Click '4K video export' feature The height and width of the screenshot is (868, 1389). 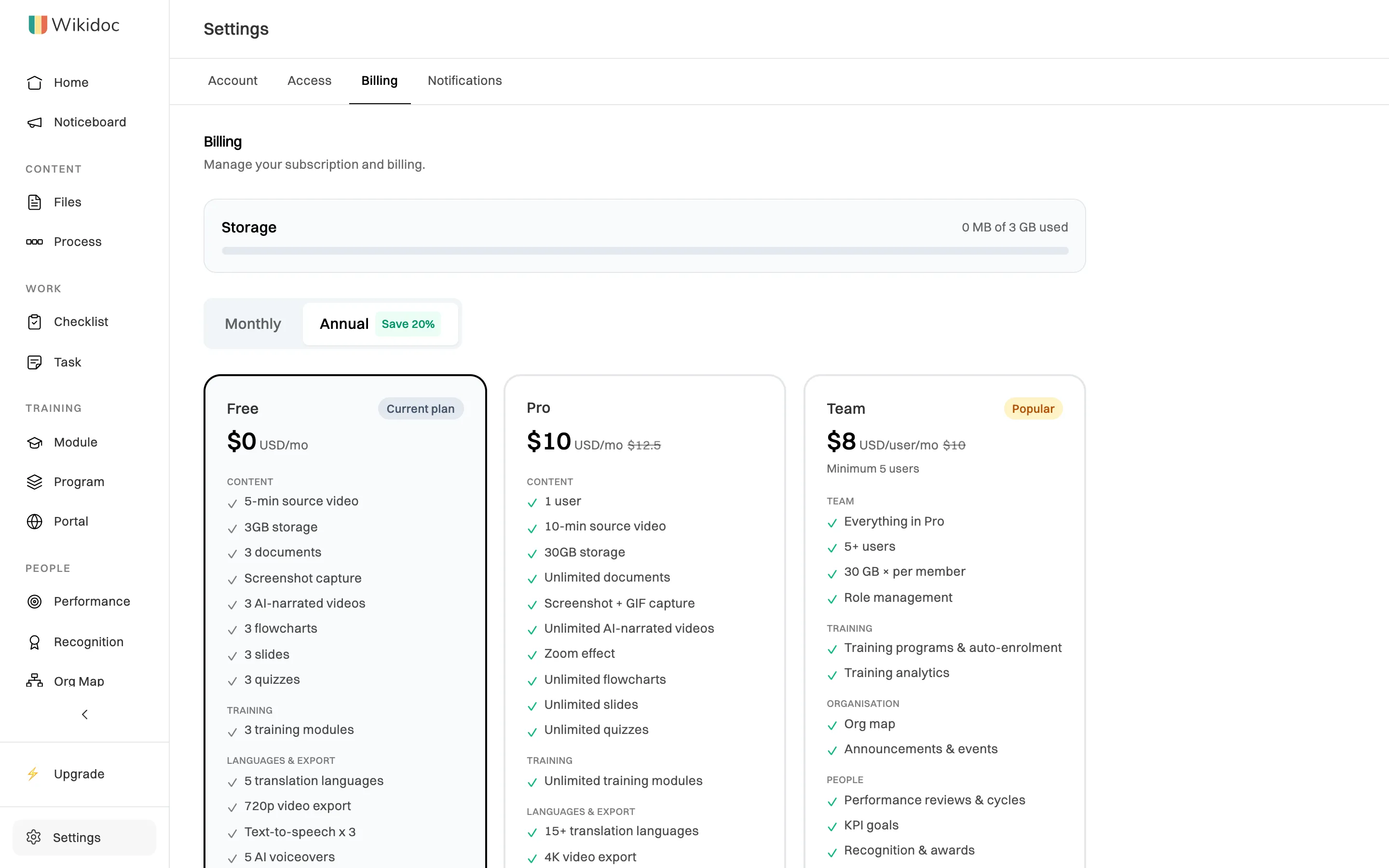(590, 857)
